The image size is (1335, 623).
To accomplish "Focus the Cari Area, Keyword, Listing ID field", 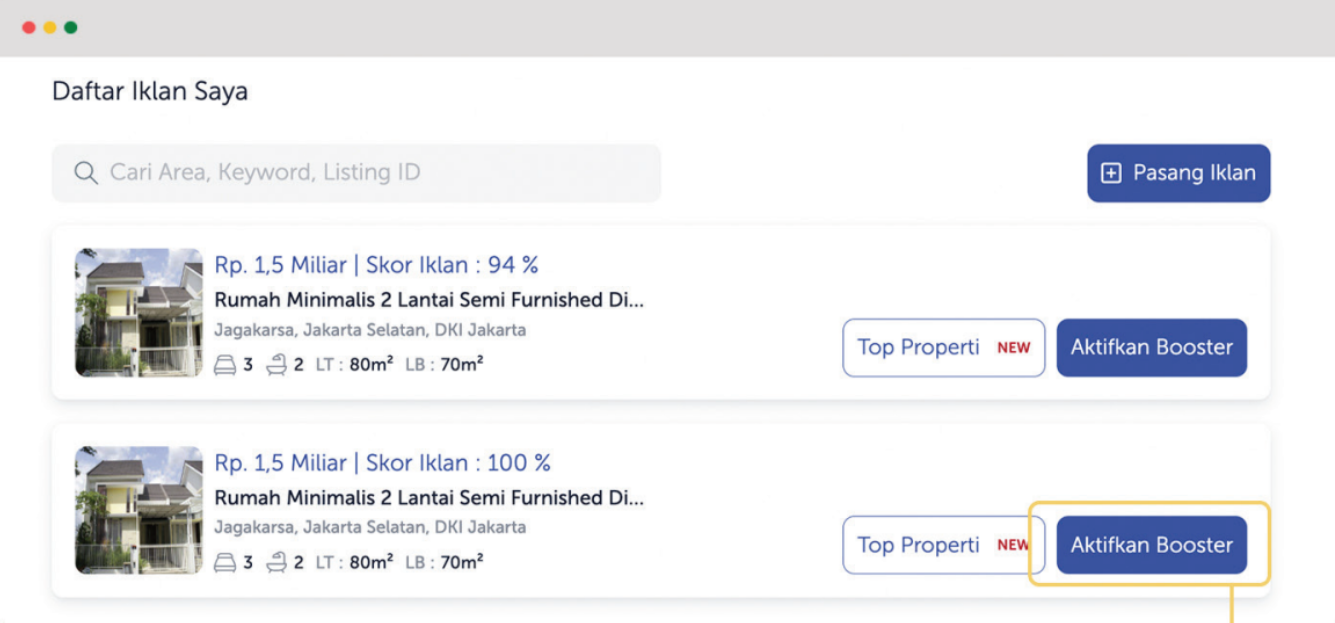I will pyautogui.click(x=356, y=173).
